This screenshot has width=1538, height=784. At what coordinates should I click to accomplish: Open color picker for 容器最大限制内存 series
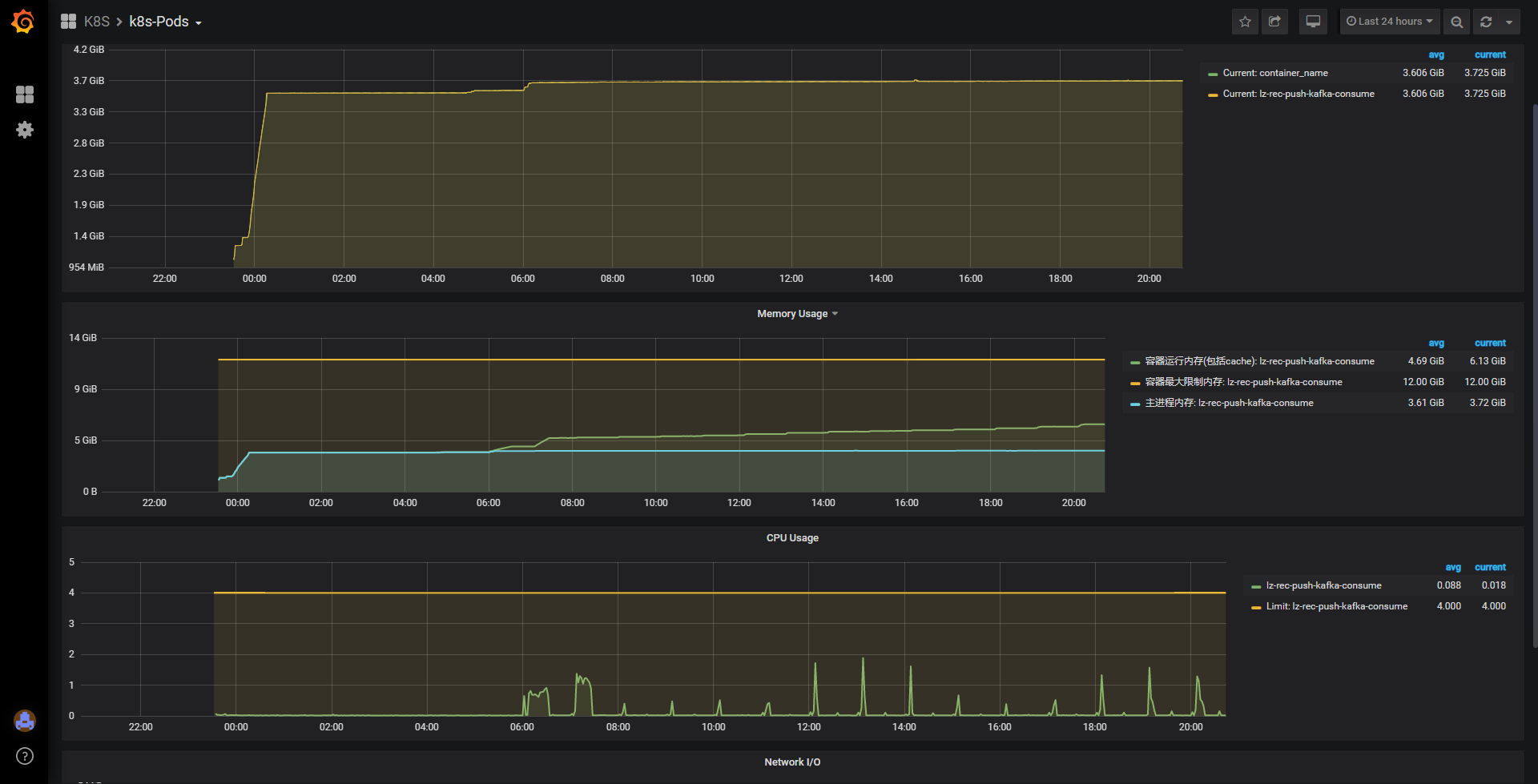[1135, 383]
